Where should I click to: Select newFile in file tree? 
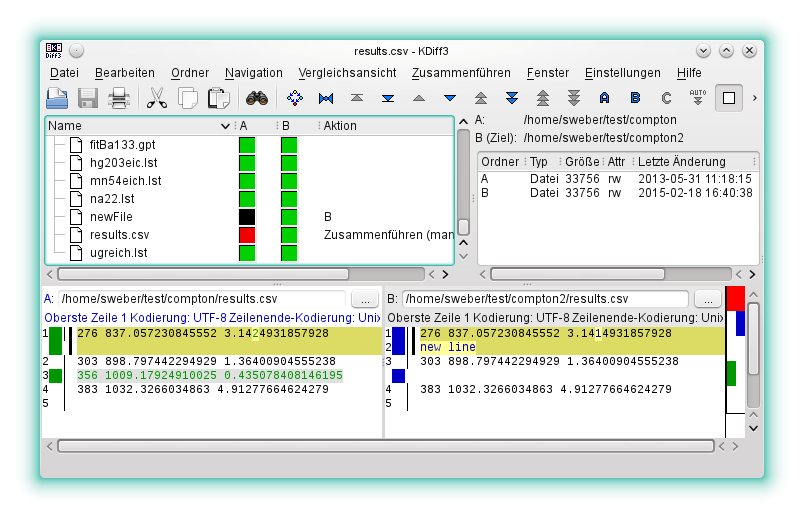click(x=111, y=216)
